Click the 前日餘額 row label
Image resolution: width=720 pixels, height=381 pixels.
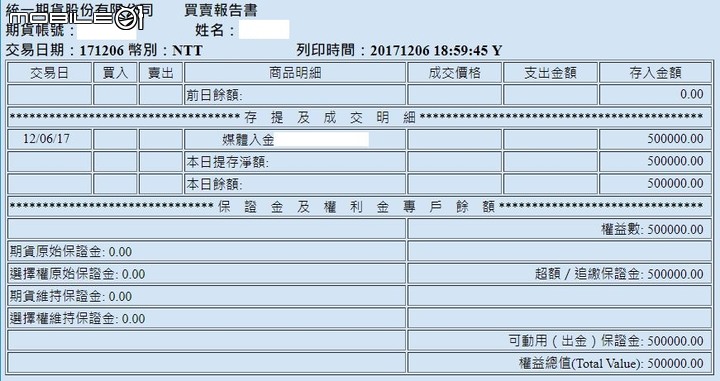[x=214, y=95]
